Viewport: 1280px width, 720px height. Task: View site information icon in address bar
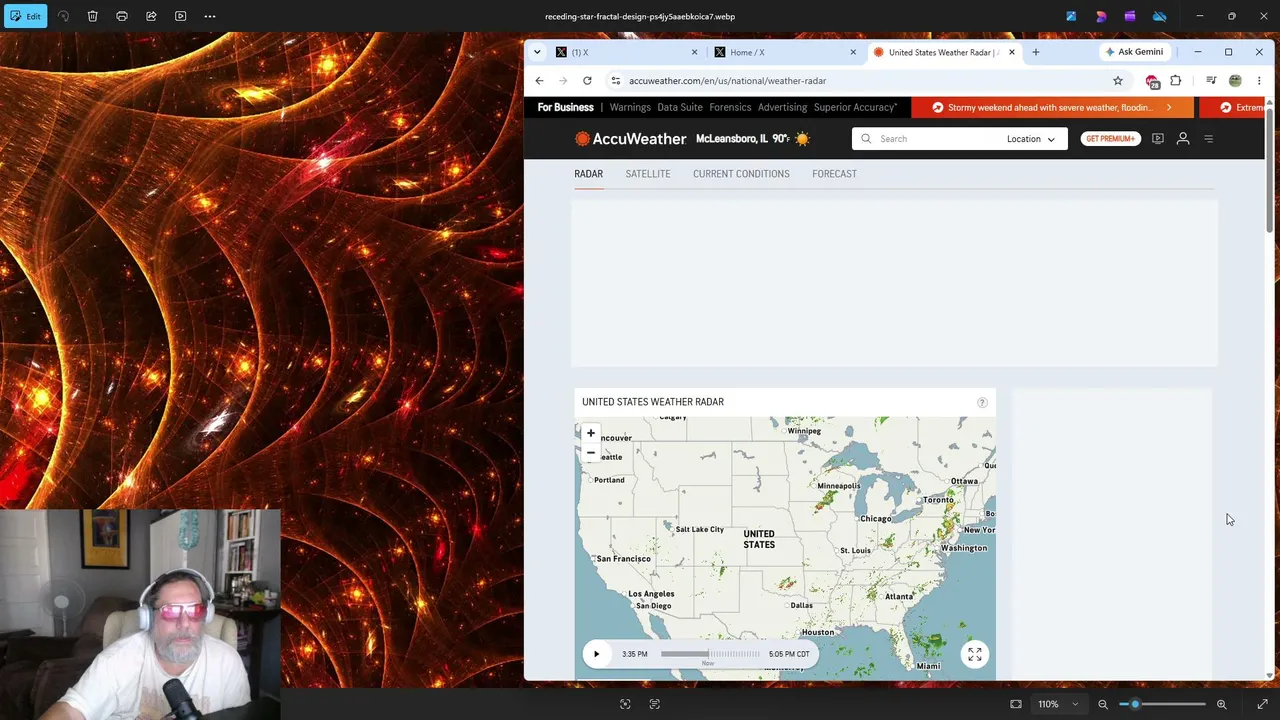[616, 81]
